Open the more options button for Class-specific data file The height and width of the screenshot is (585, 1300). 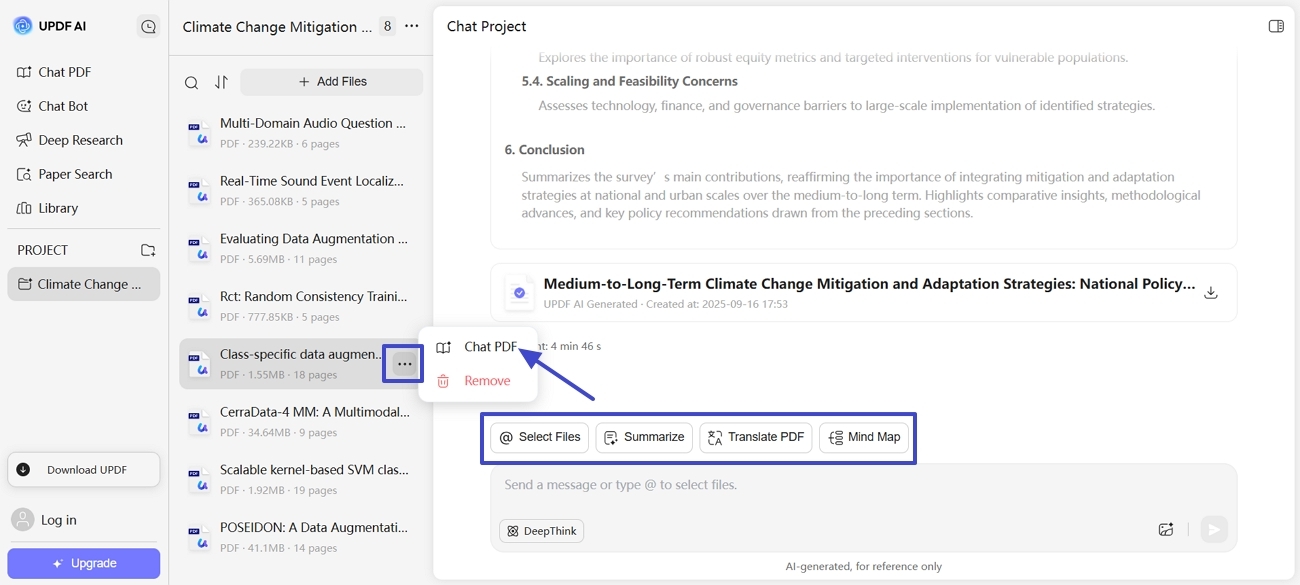[x=404, y=364]
